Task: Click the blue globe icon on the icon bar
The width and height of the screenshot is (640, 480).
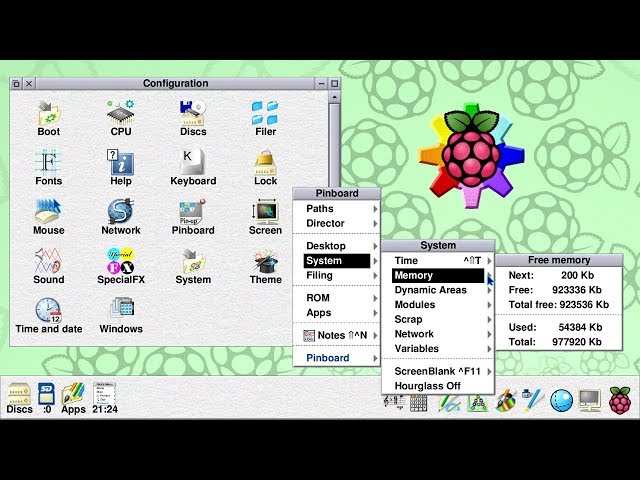Action: click(561, 400)
